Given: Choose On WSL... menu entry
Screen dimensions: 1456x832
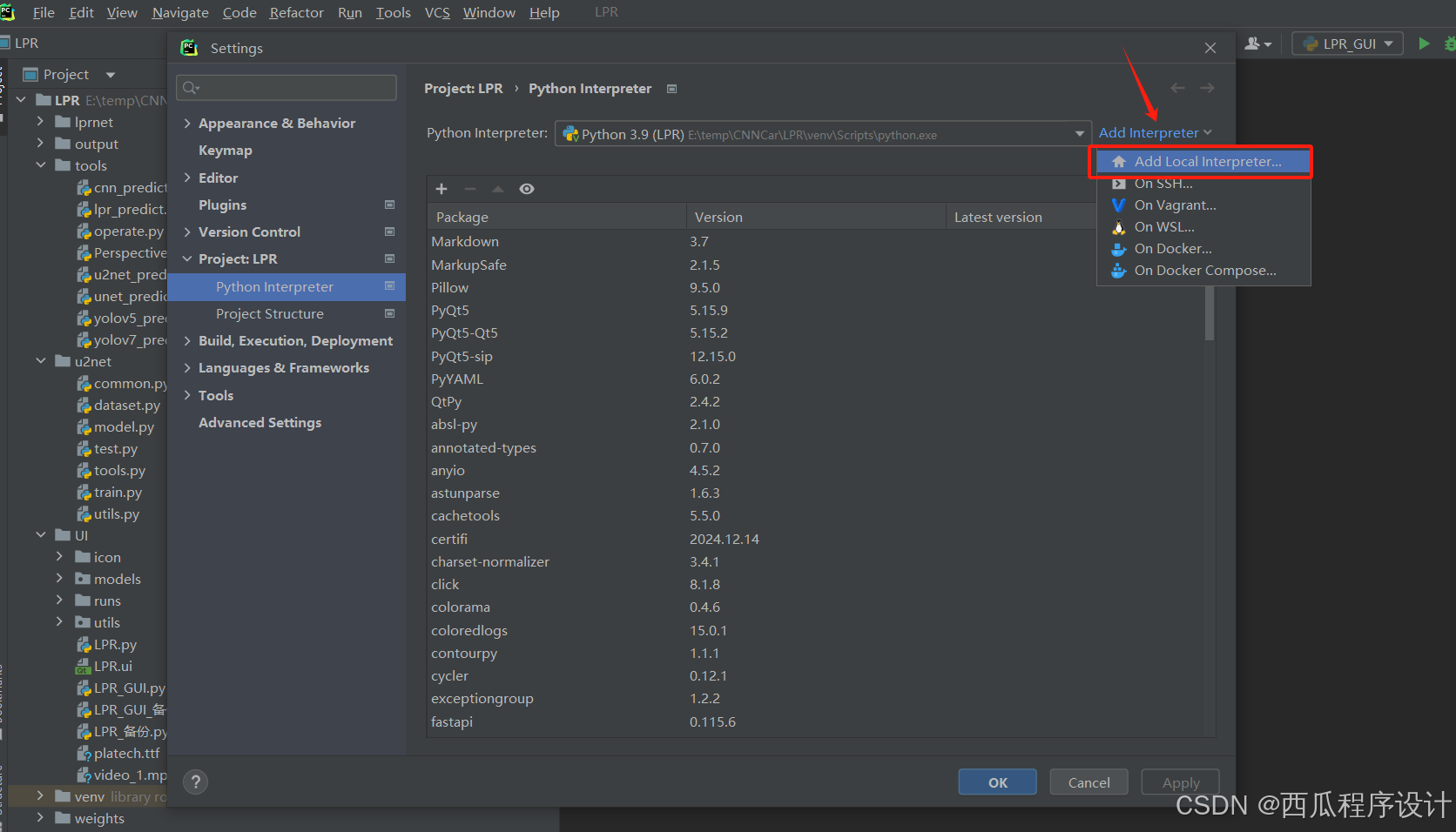Looking at the screenshot, I should (x=1203, y=227).
